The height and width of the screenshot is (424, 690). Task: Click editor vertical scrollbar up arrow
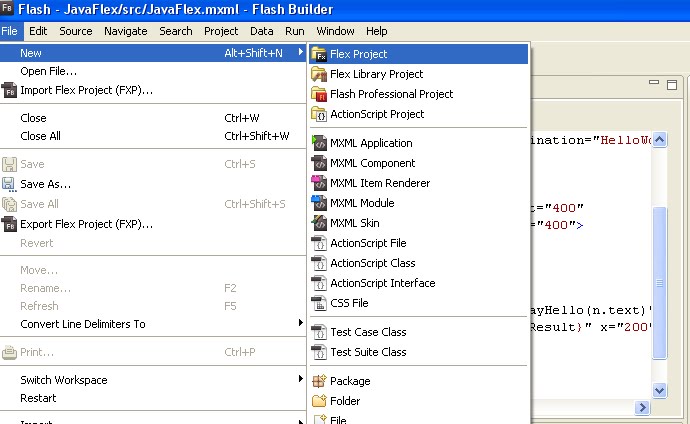tap(659, 140)
